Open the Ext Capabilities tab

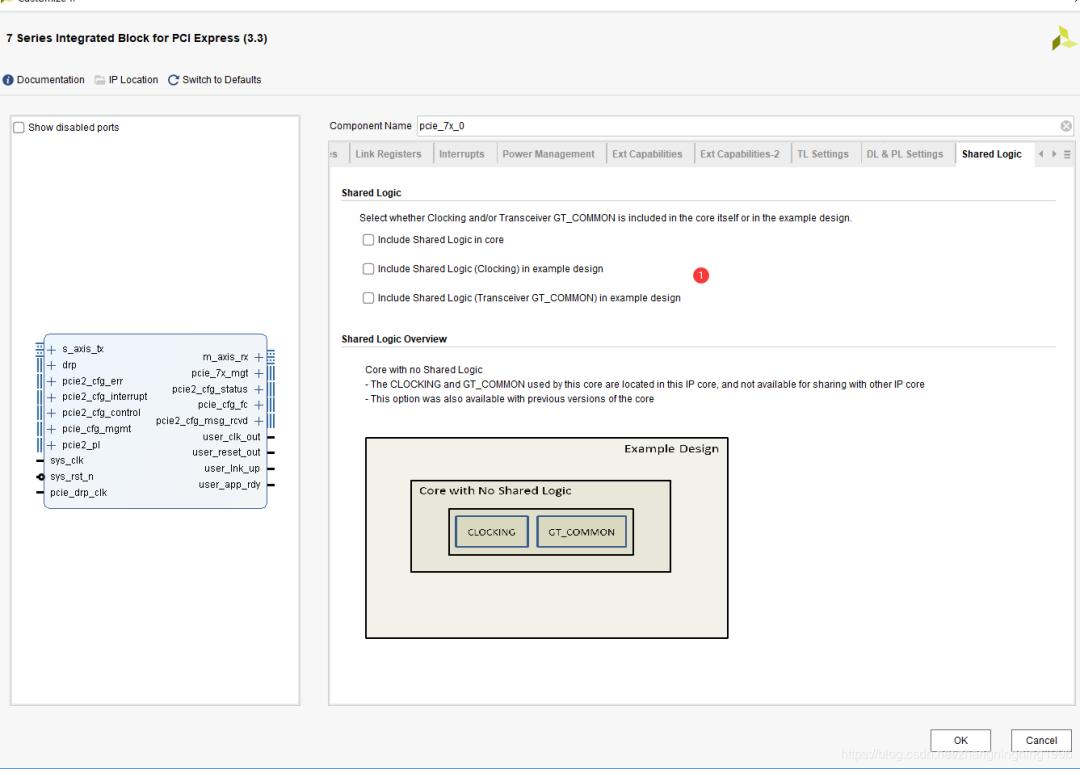point(647,154)
